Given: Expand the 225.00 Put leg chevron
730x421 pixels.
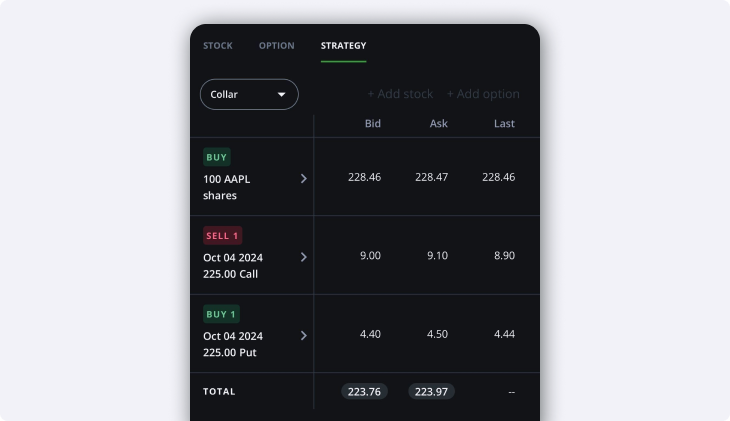Looking at the screenshot, I should (304, 335).
